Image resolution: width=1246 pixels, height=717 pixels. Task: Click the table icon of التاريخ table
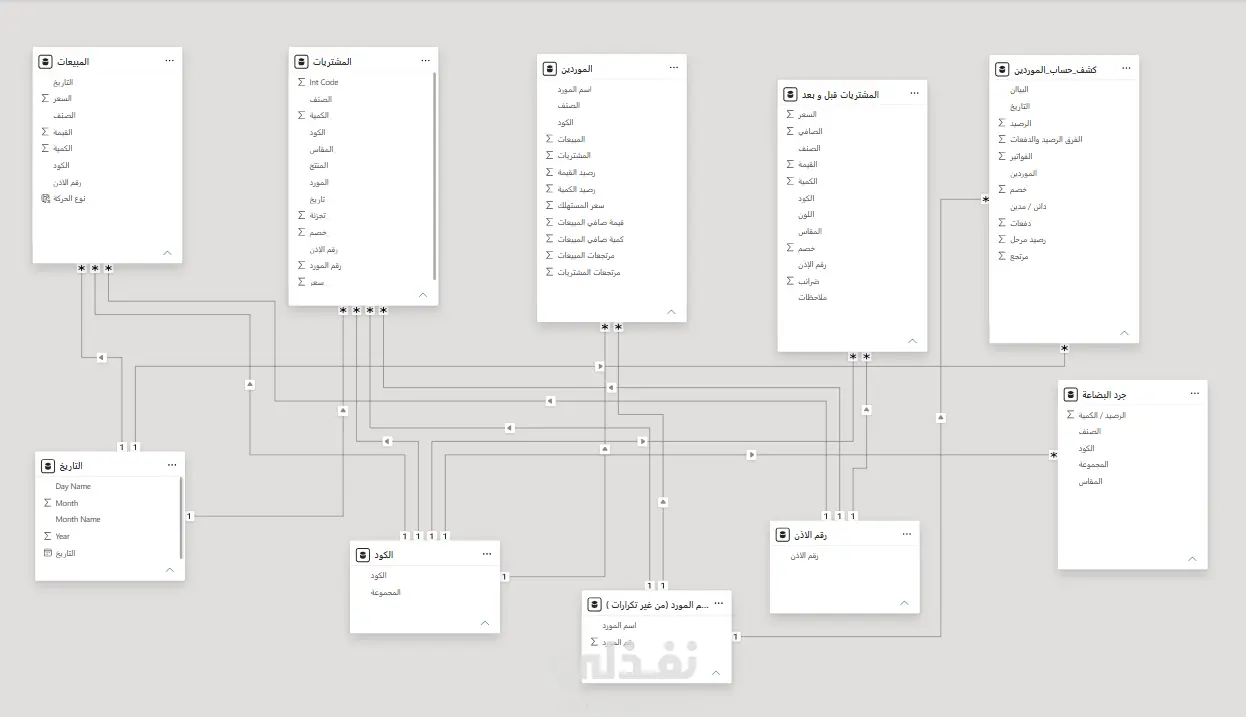tap(49, 466)
